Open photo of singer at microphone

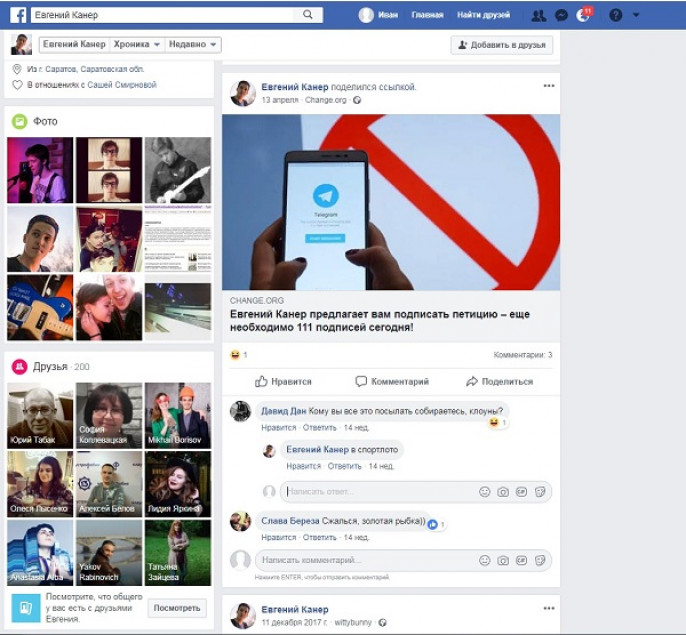[x=40, y=170]
